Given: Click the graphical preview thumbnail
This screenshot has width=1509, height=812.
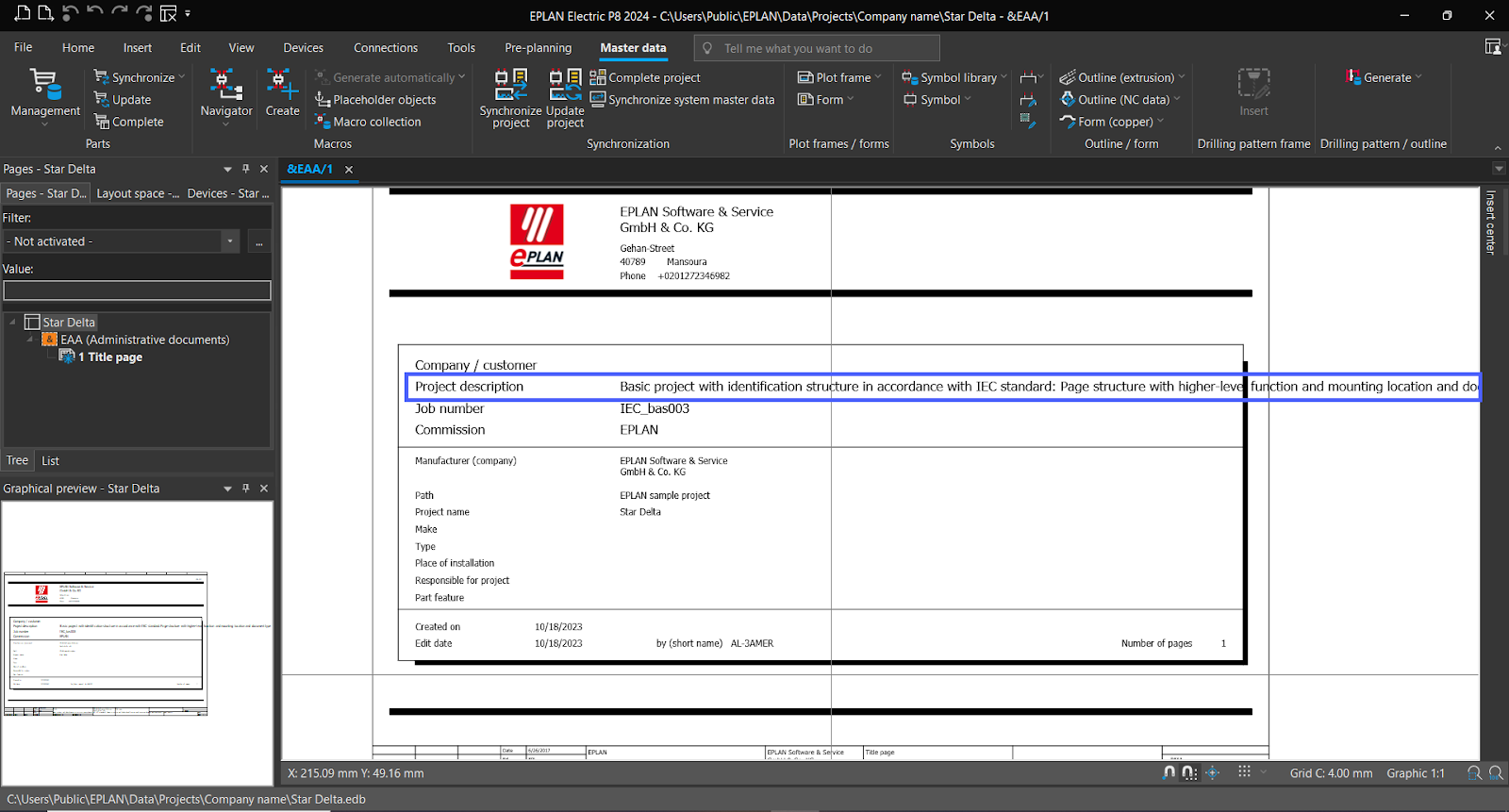Looking at the screenshot, I should [x=106, y=644].
